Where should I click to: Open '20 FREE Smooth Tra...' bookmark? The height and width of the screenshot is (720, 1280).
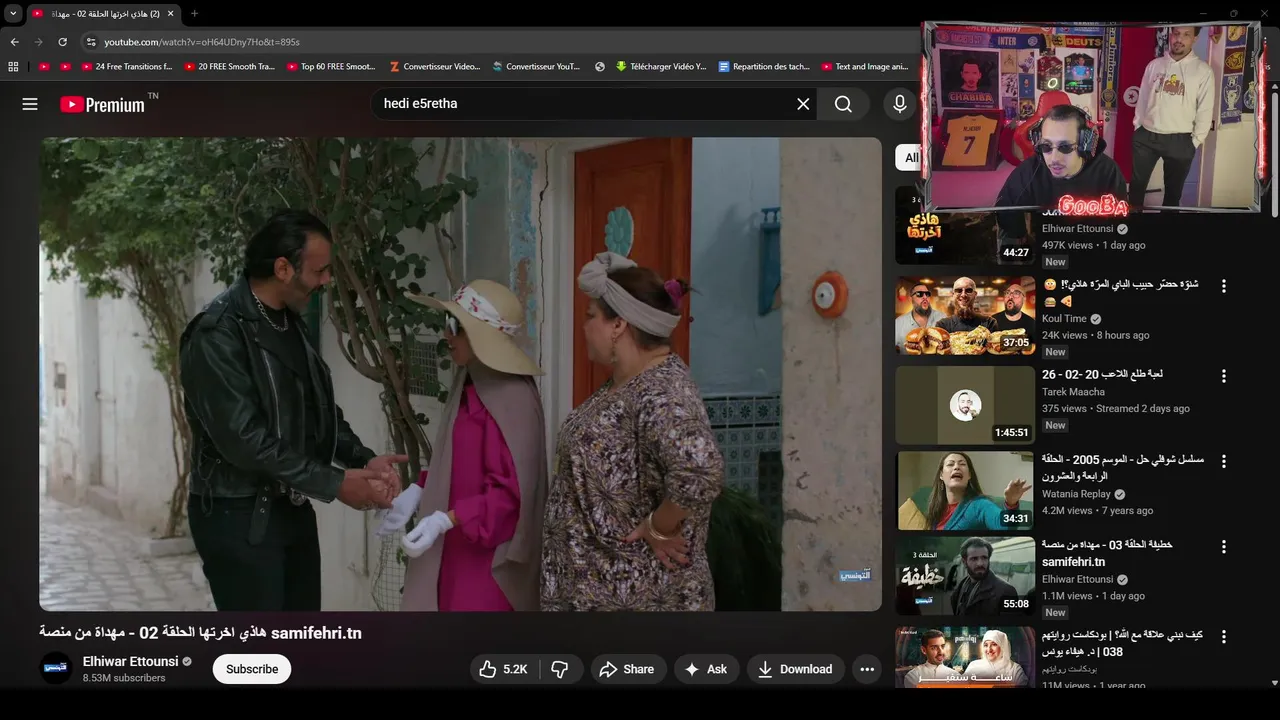click(229, 67)
